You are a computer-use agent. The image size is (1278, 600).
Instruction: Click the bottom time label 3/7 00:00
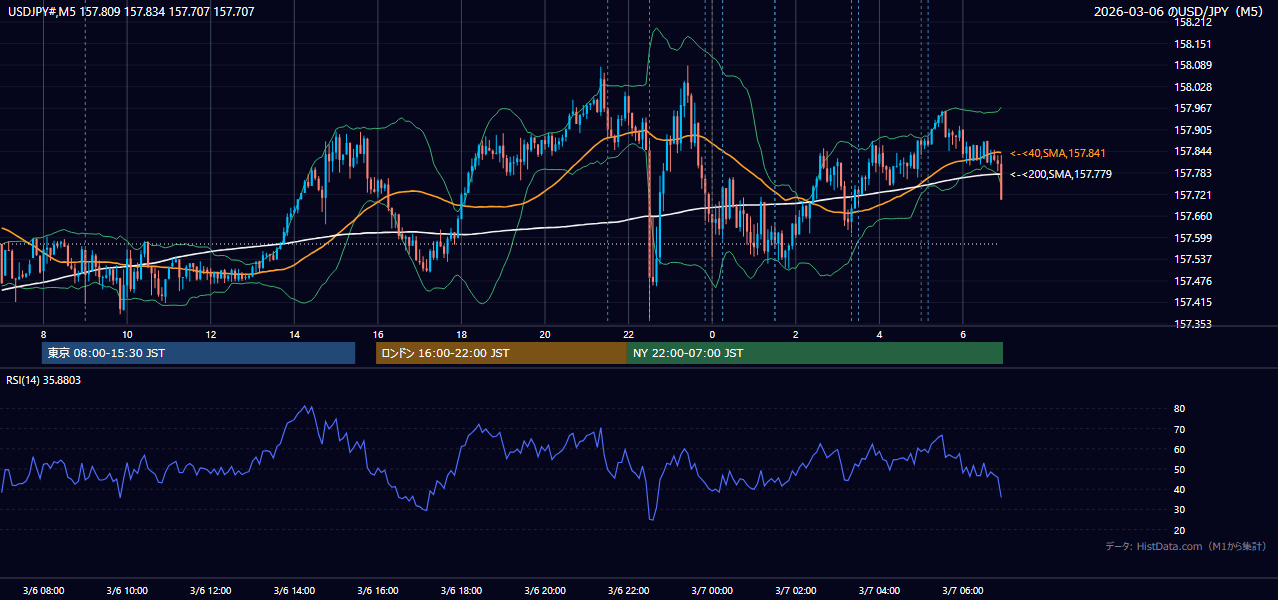[712, 591]
